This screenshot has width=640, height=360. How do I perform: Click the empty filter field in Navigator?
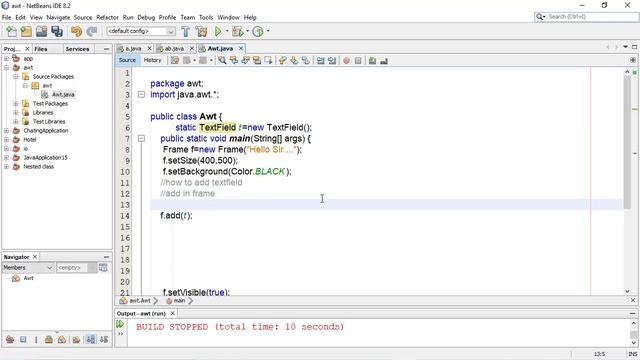72,268
